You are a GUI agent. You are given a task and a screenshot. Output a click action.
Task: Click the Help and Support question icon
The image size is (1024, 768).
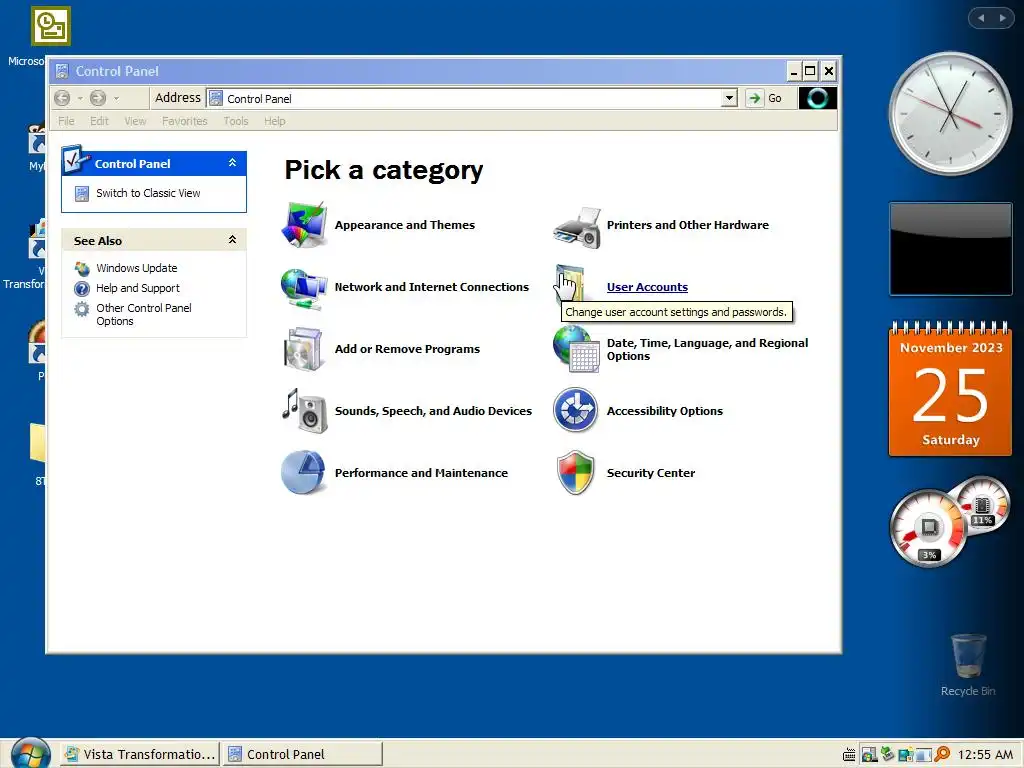[82, 288]
